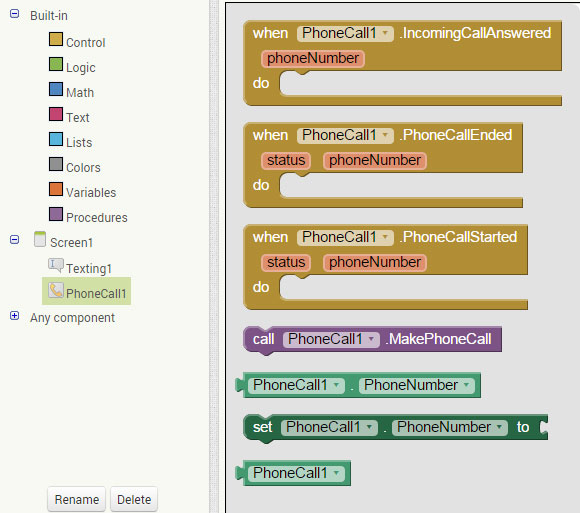Click the Screen1 form icon

click(40, 239)
